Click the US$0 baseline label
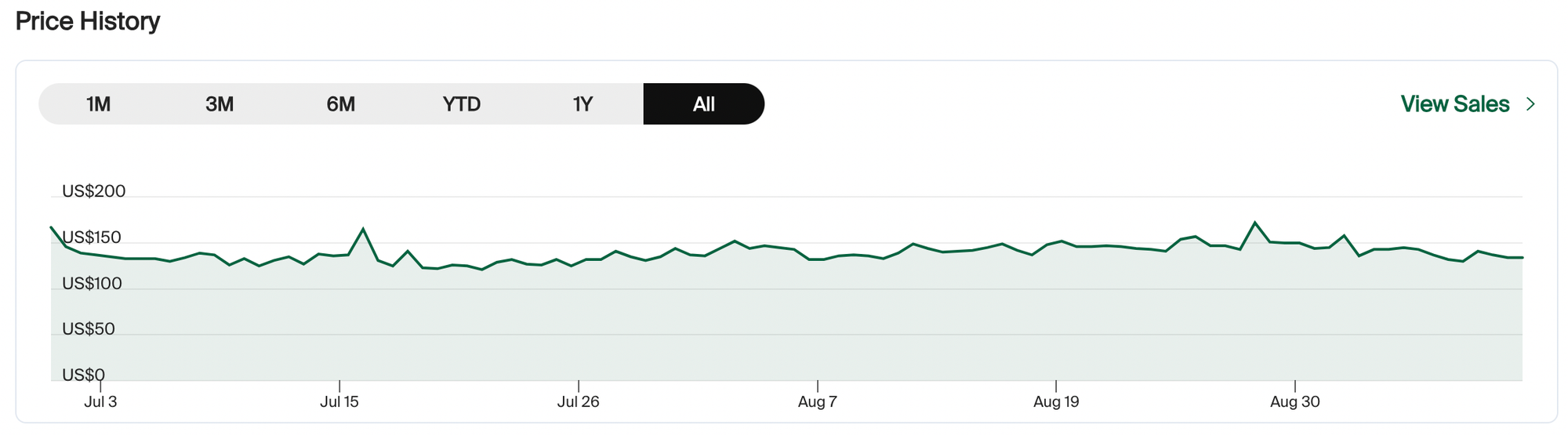This screenshot has width=1568, height=435. pos(83,375)
